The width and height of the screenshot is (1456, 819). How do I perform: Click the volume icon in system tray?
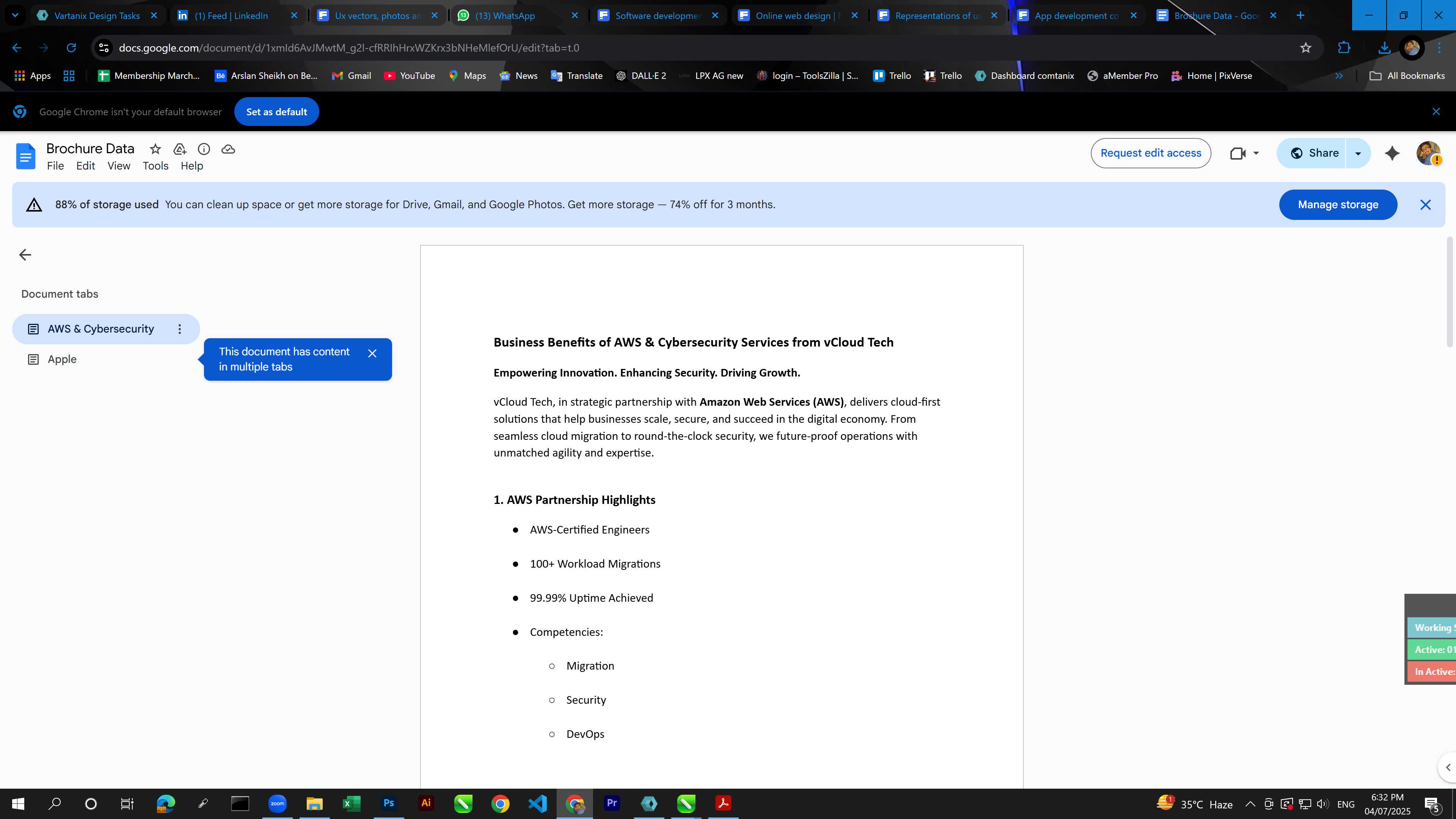[1323, 804]
